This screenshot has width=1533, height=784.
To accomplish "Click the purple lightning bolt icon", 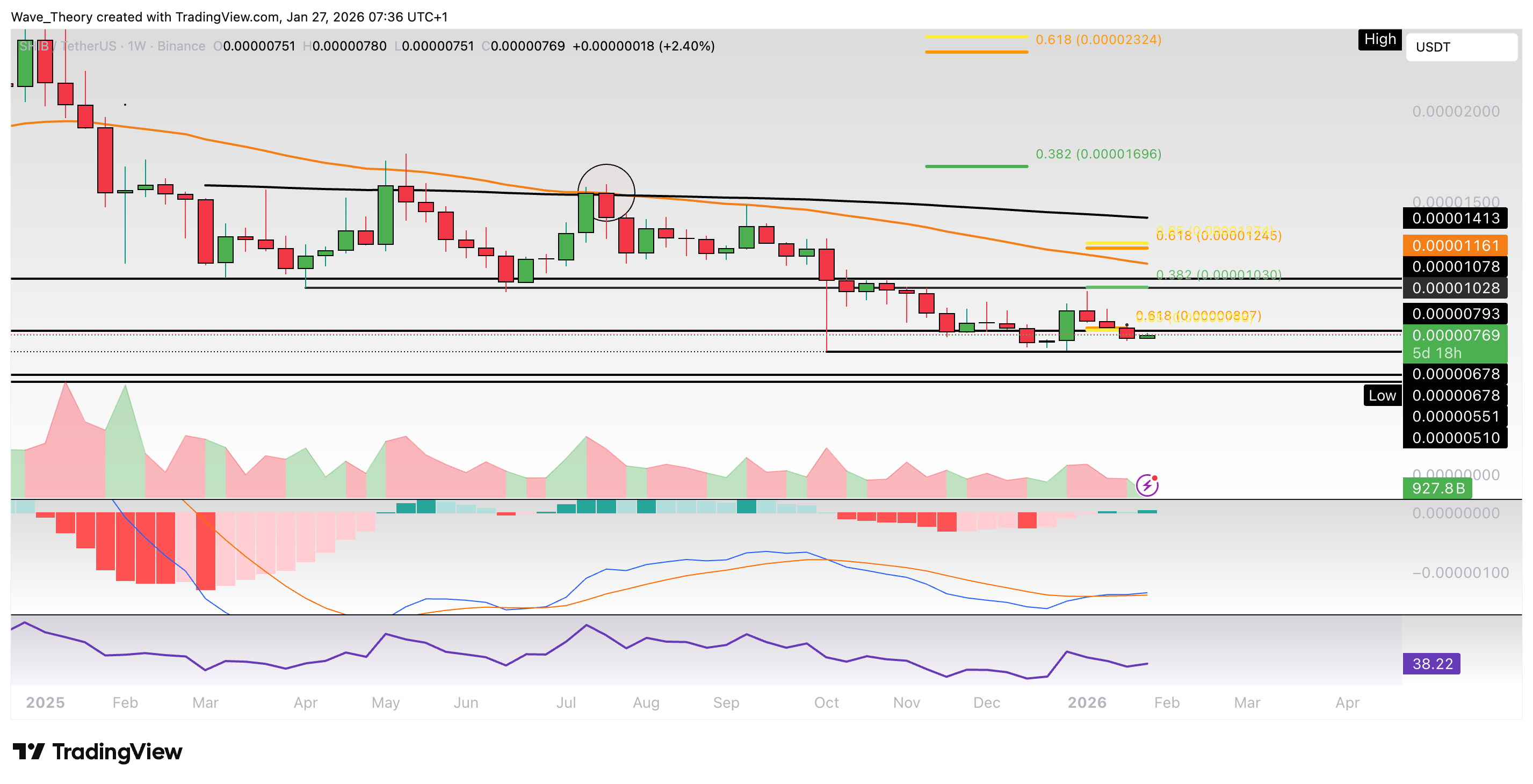I will click(x=1146, y=485).
